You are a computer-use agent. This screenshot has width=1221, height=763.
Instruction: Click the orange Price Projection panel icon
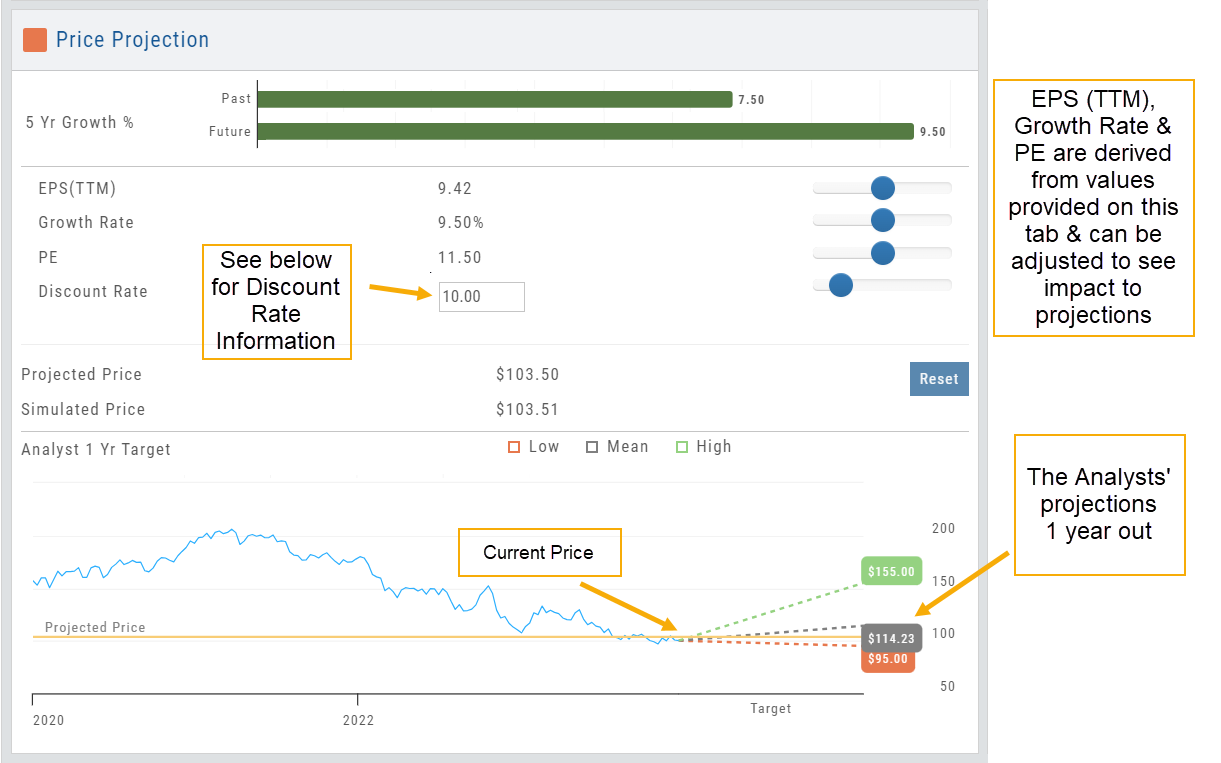(x=35, y=40)
